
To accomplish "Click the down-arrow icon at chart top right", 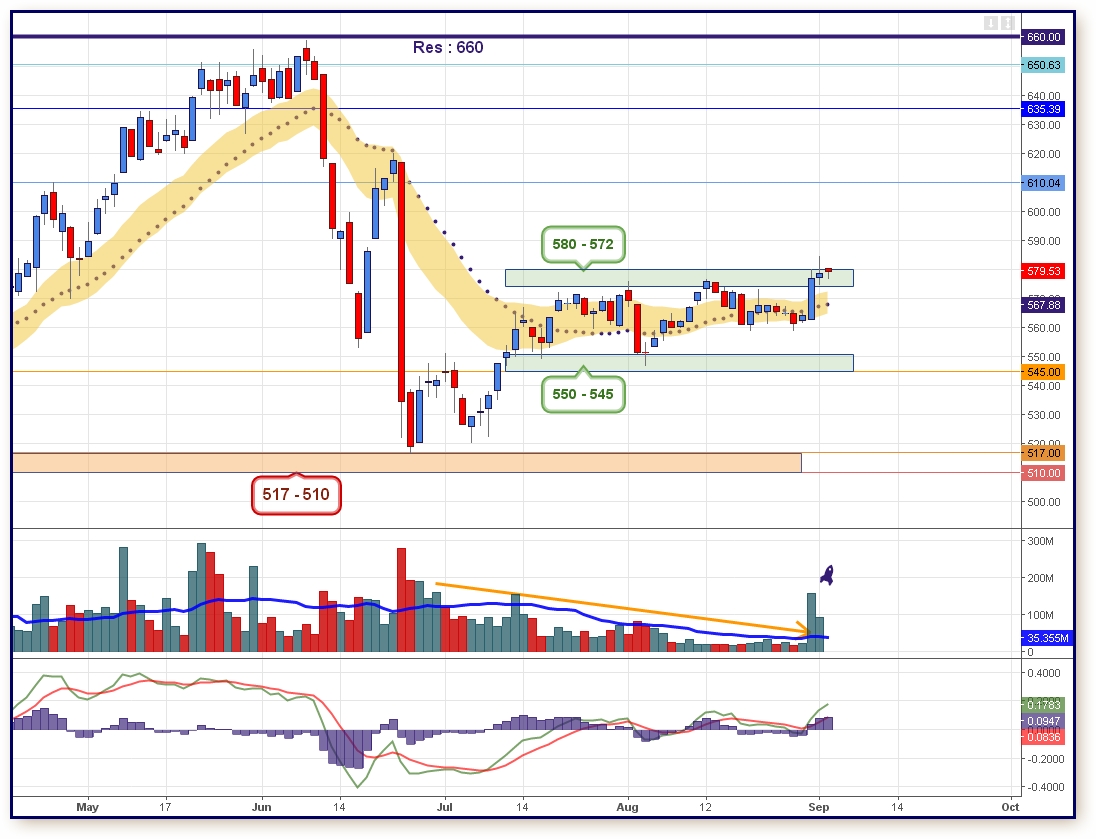I will [990, 23].
